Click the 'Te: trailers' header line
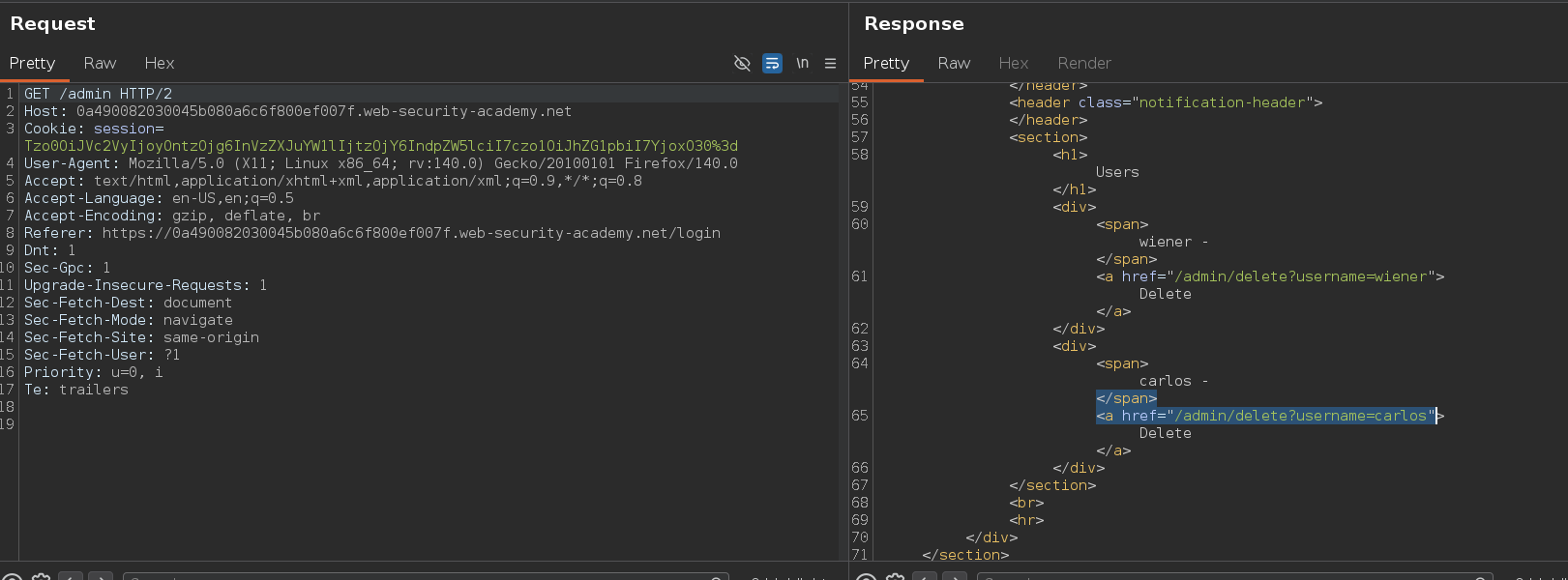 coord(76,390)
